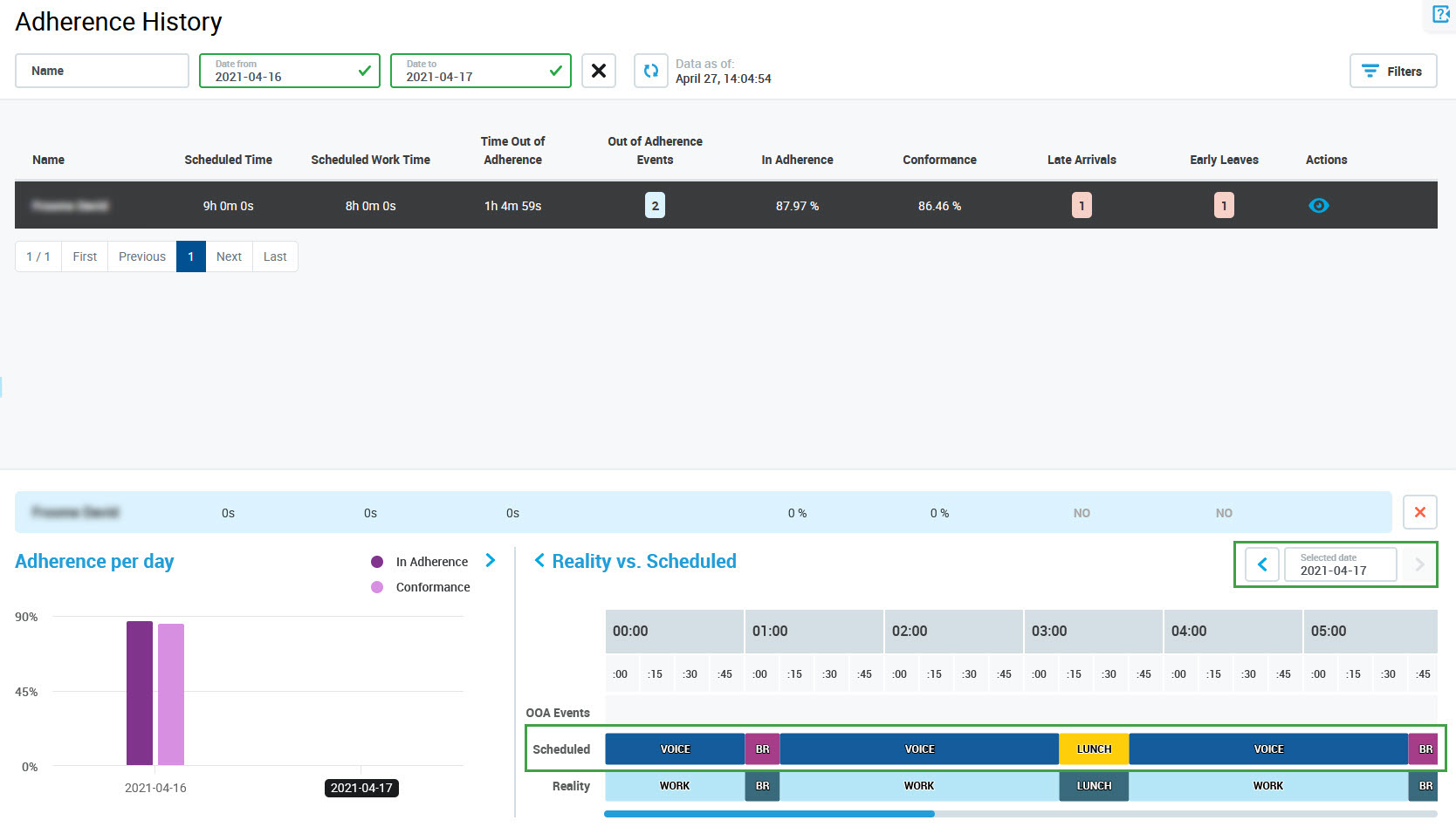The image size is (1456, 834).
Task: Collapse chevron left of Reality vs. Scheduled
Action: [539, 561]
